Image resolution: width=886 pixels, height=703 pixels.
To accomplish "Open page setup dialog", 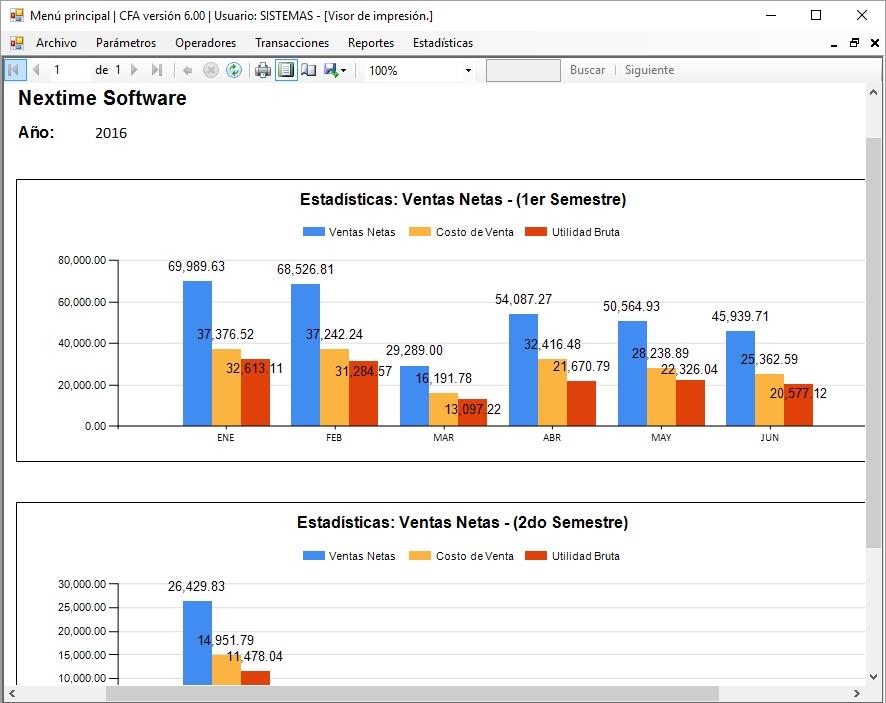I will point(309,70).
